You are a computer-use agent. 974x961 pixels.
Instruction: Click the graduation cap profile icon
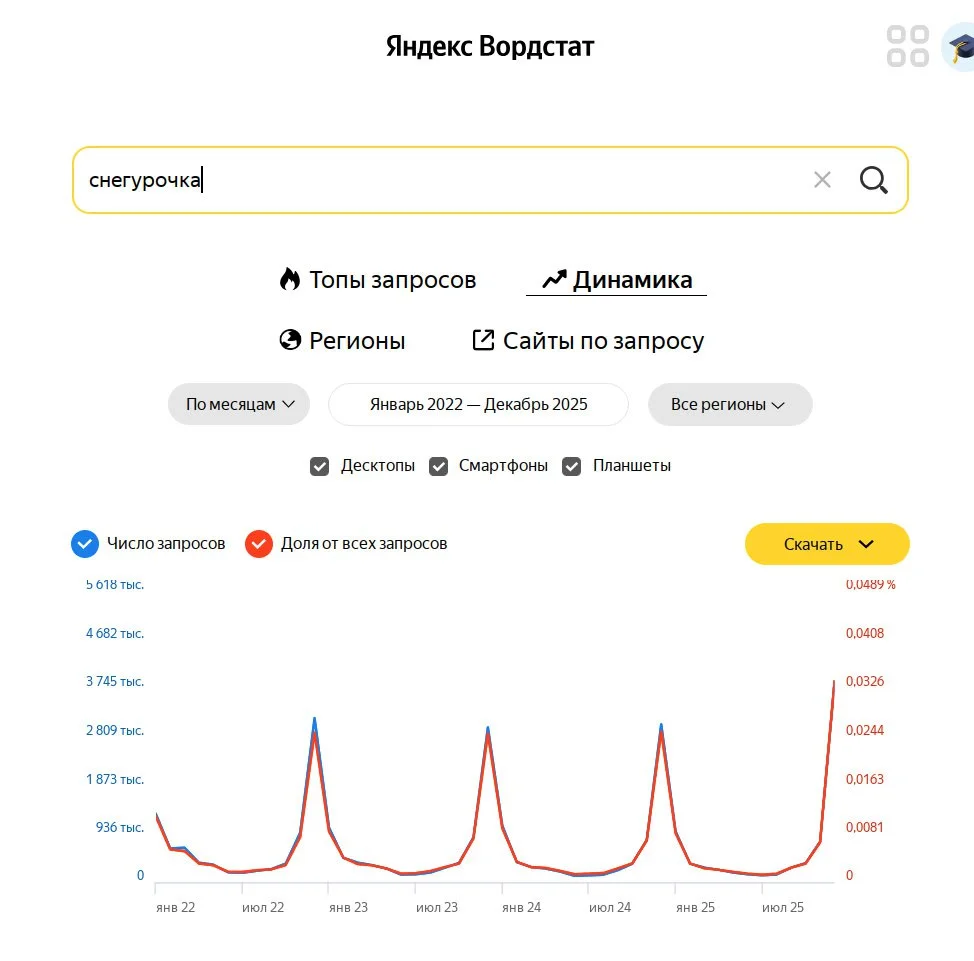[960, 46]
